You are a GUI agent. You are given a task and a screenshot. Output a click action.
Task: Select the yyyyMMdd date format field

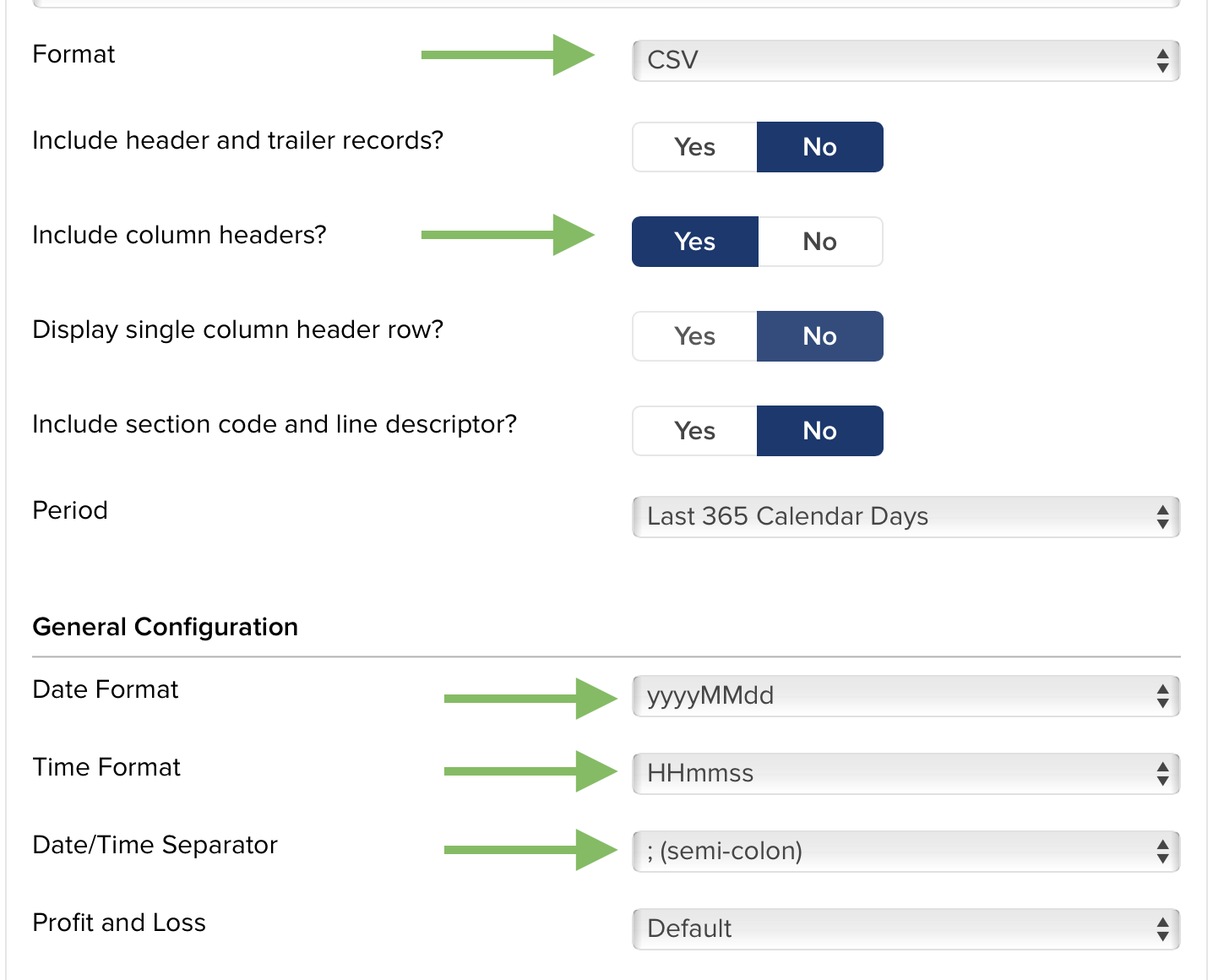[x=845, y=696]
